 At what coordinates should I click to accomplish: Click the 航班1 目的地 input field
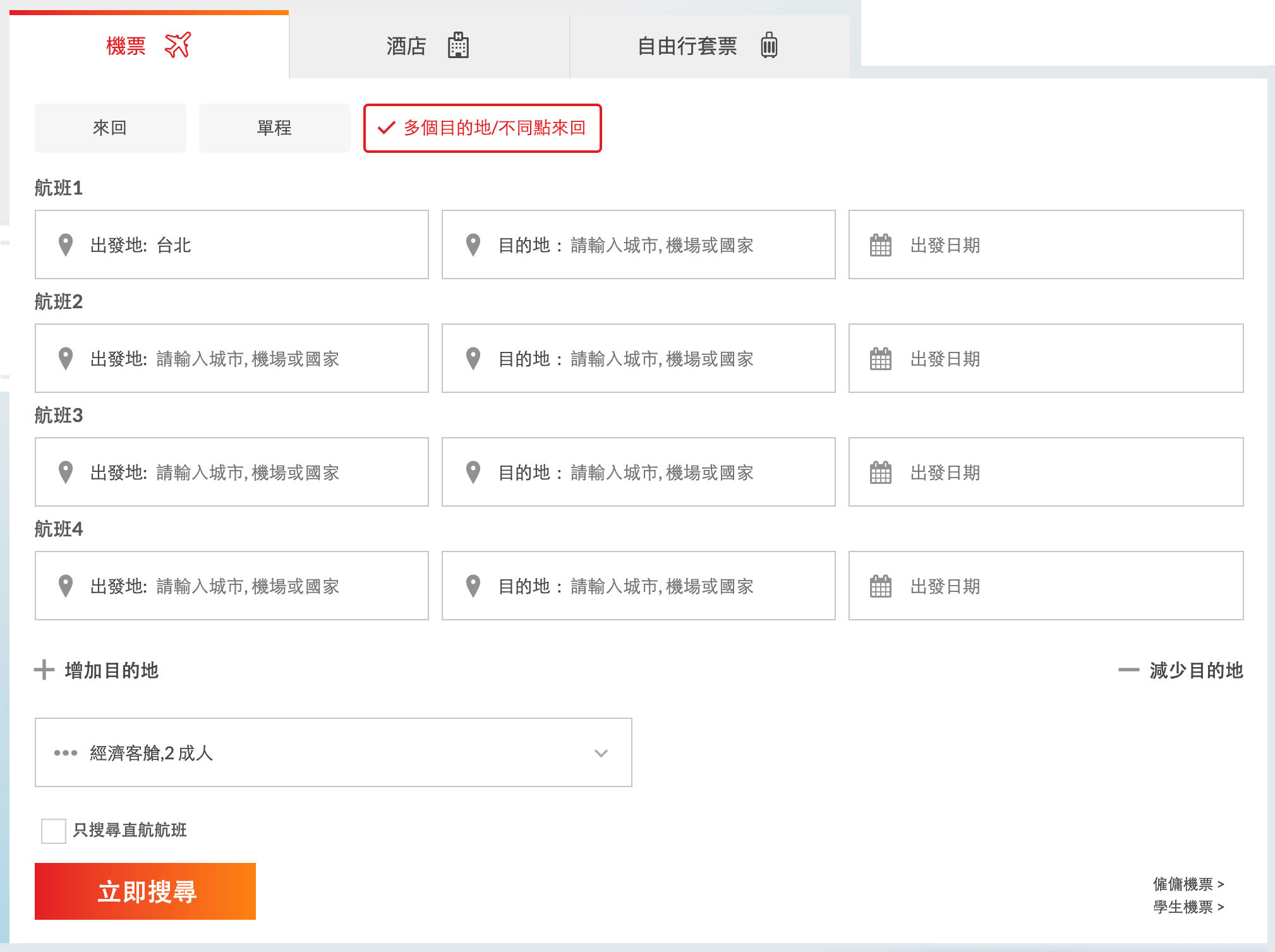[x=660, y=245]
